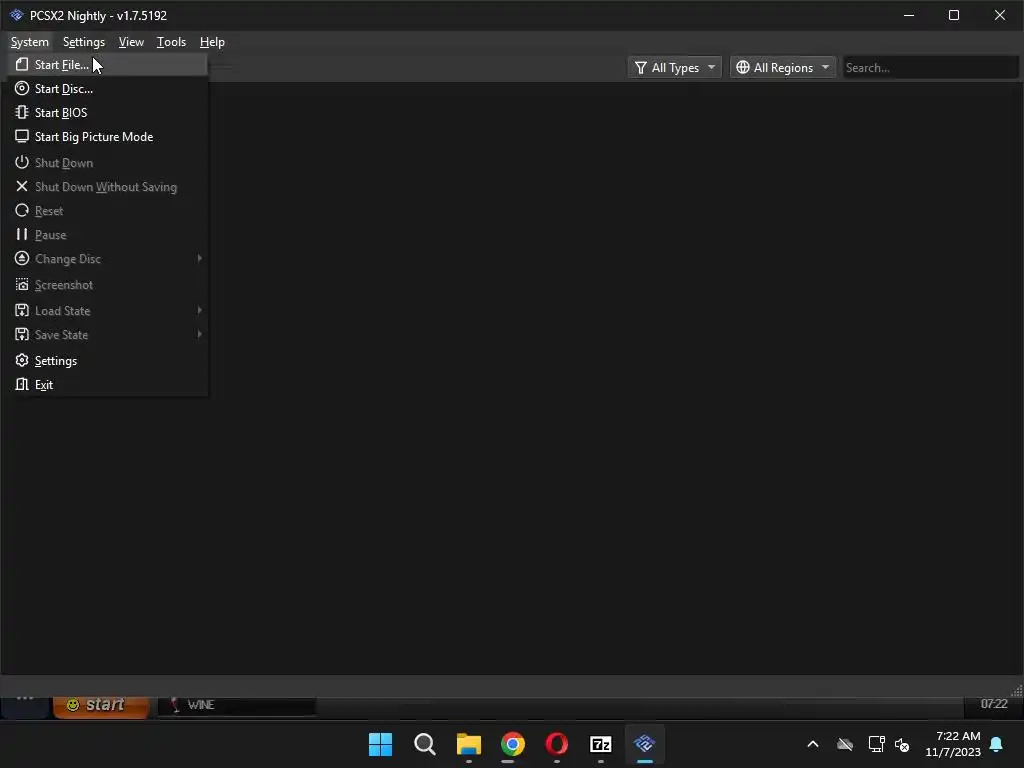Choose Settings entry in System menu
The image size is (1024, 768).
108,360
